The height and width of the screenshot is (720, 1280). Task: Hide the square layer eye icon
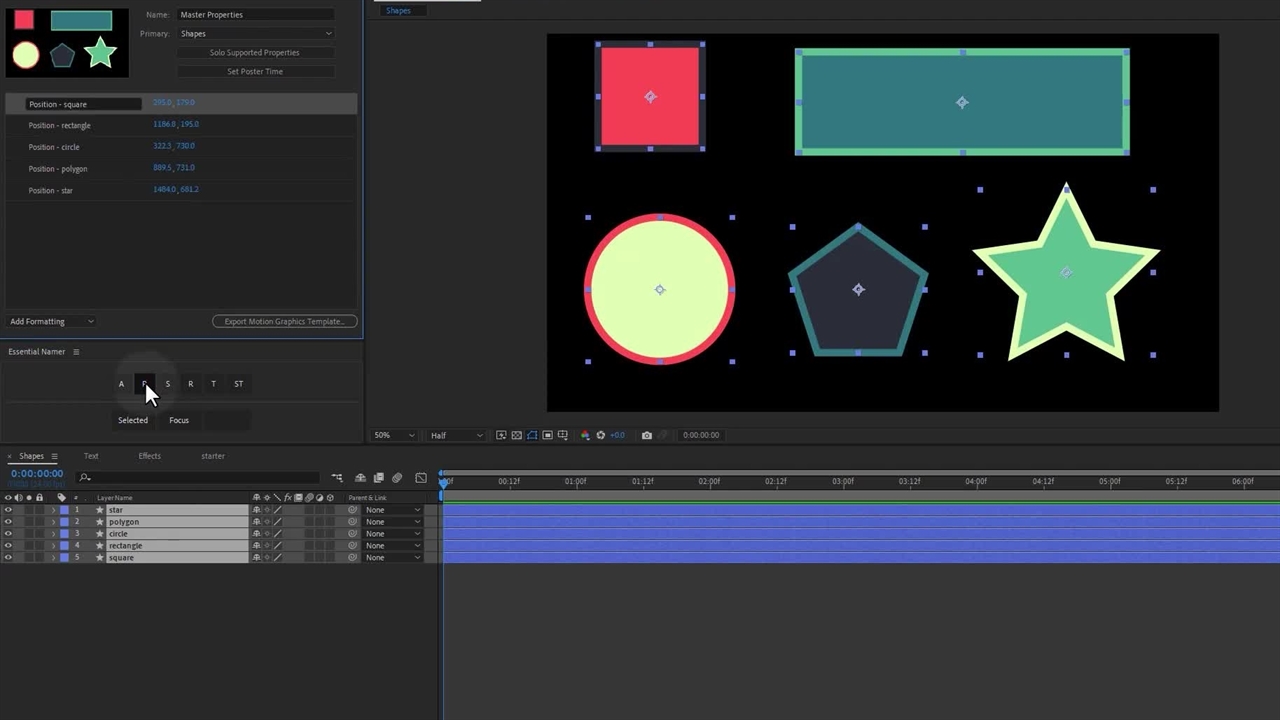coord(8,558)
